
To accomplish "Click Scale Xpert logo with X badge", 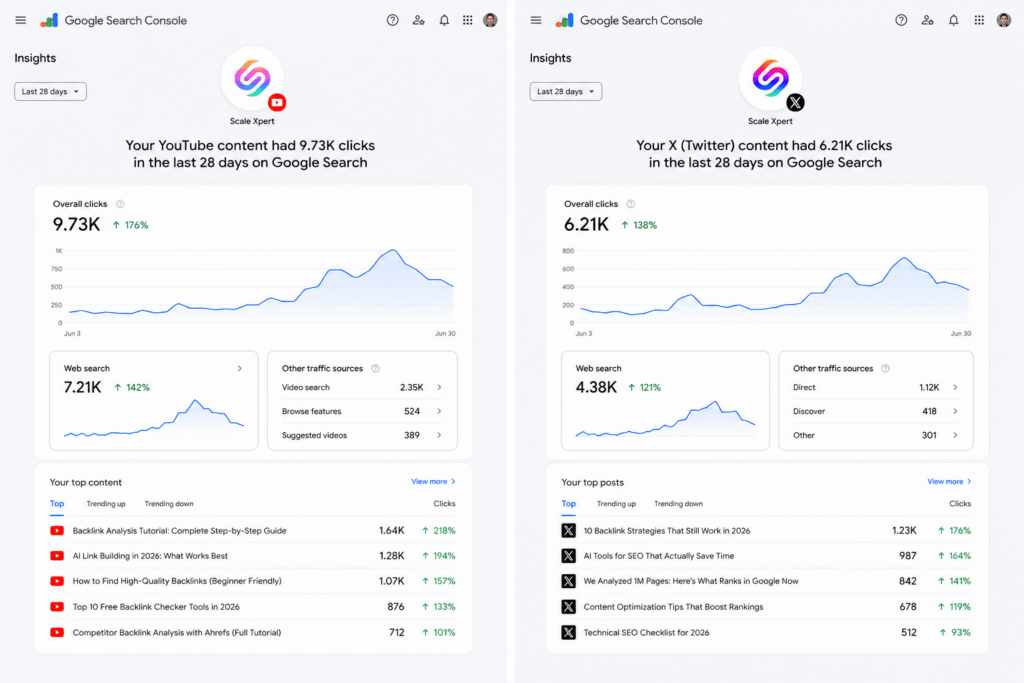I will pos(771,78).
